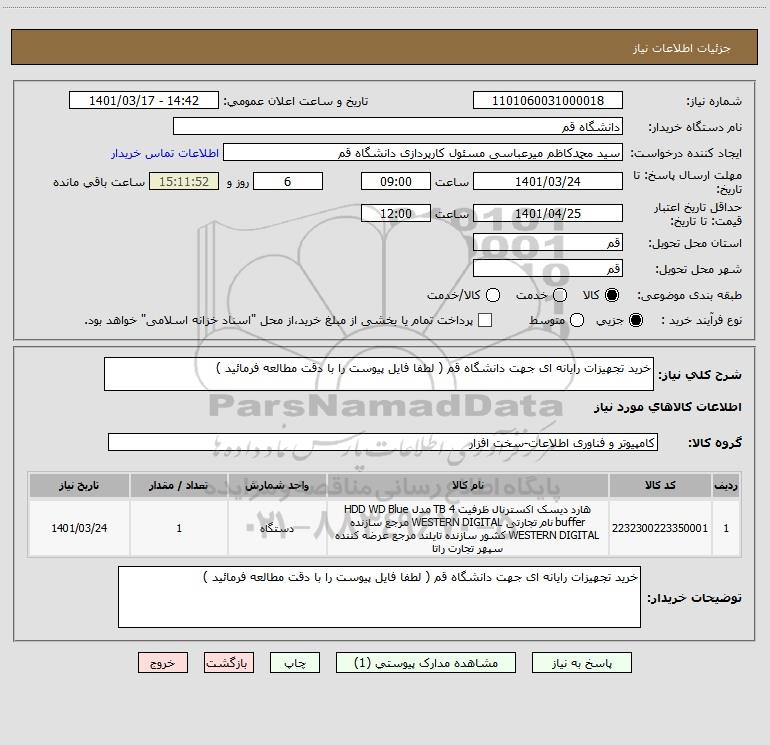The width and height of the screenshot is (770, 745).
Task: Select the کالا/خدمت radio button
Action: [x=493, y=295]
